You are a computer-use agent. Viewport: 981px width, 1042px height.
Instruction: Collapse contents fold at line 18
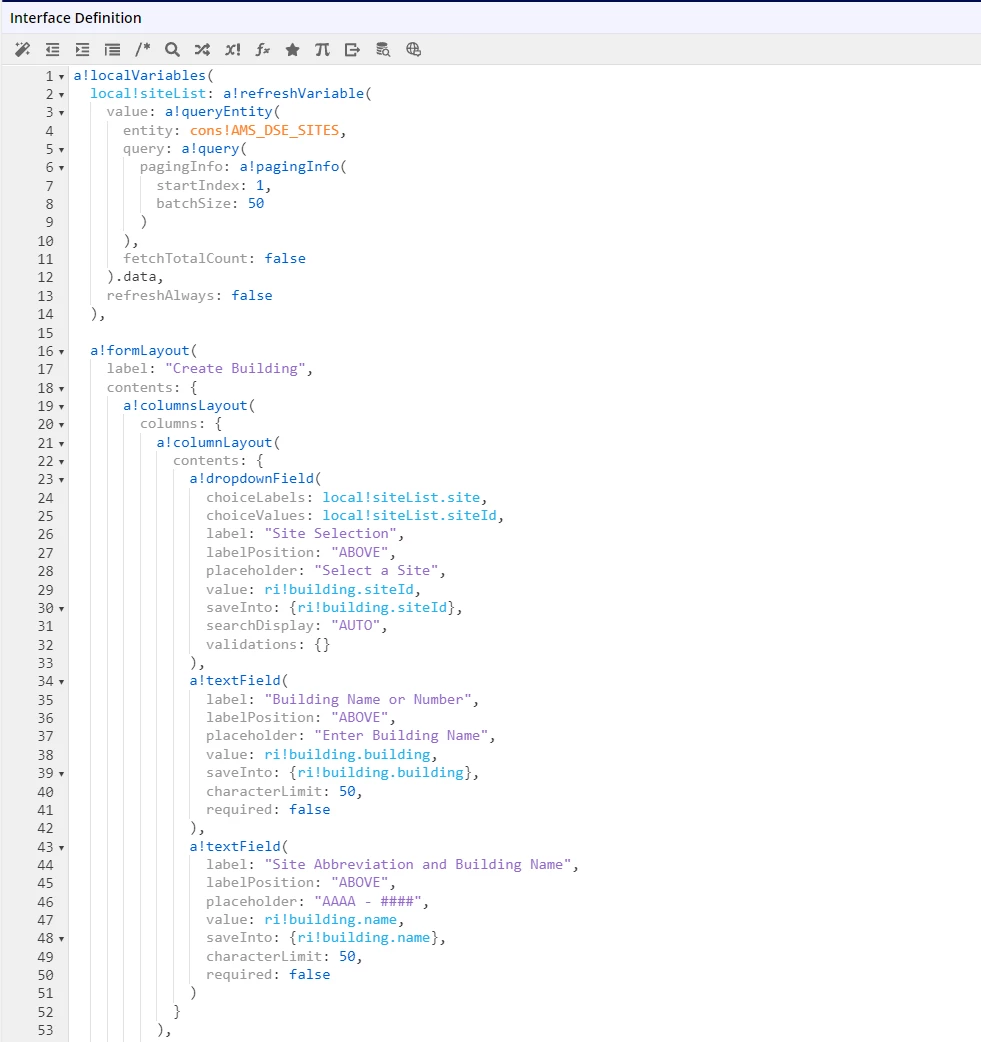click(x=61, y=389)
